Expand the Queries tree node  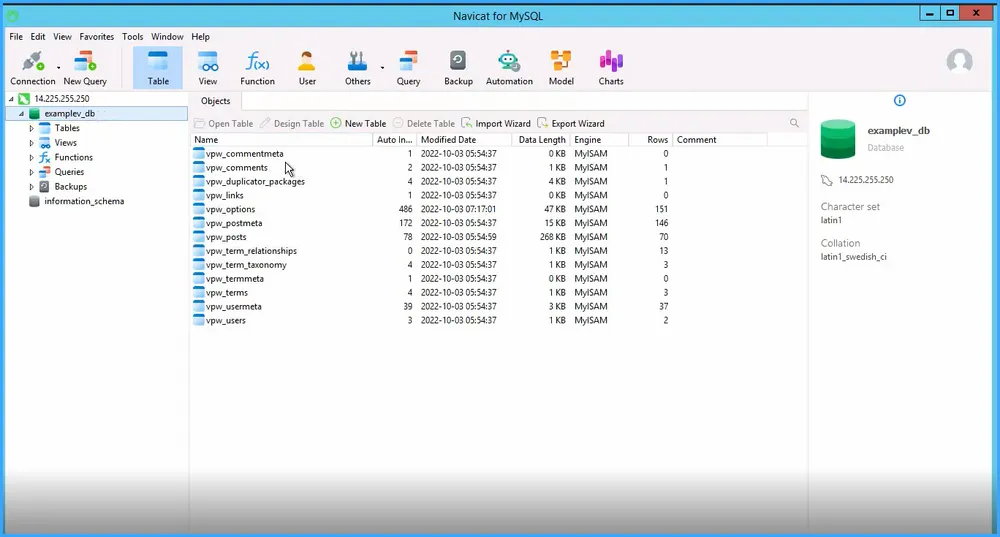click(32, 172)
